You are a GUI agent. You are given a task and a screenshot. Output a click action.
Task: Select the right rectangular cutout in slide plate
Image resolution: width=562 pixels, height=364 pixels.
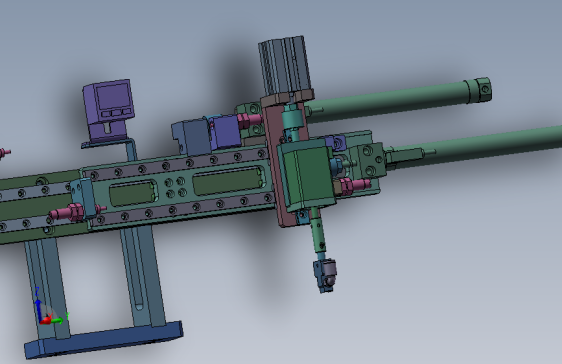pos(228,181)
